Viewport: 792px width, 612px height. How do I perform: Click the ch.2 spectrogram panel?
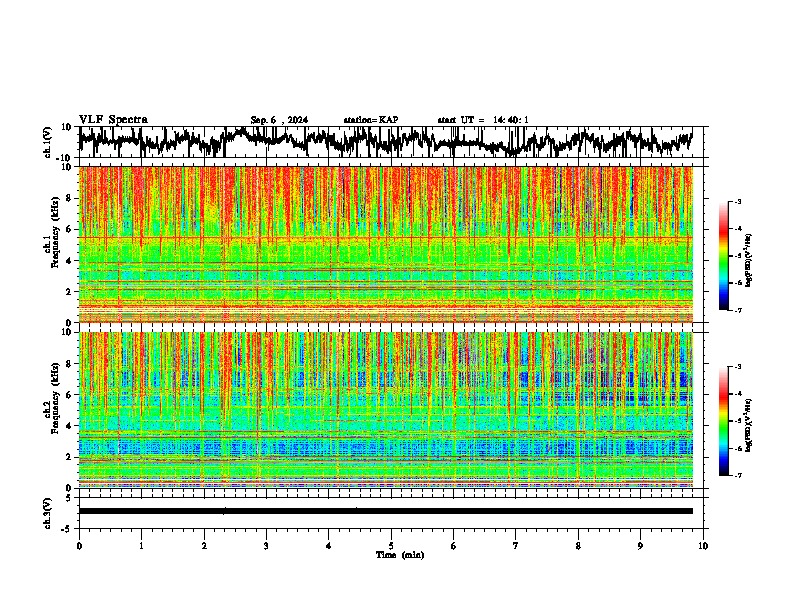tap(385, 410)
